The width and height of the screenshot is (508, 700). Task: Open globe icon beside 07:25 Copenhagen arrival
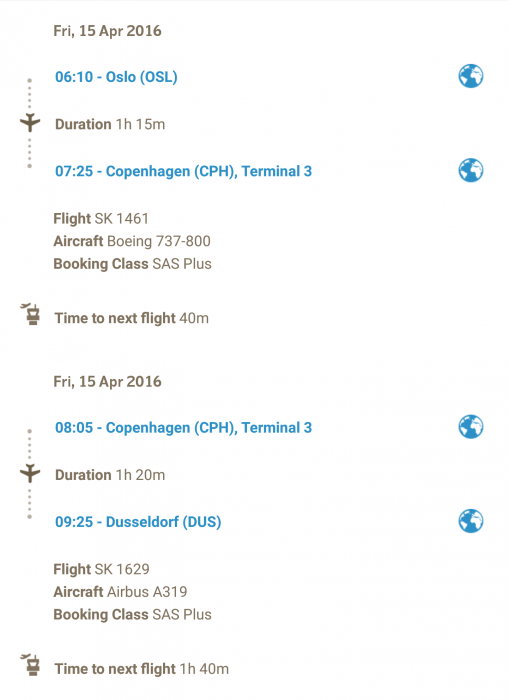point(471,170)
